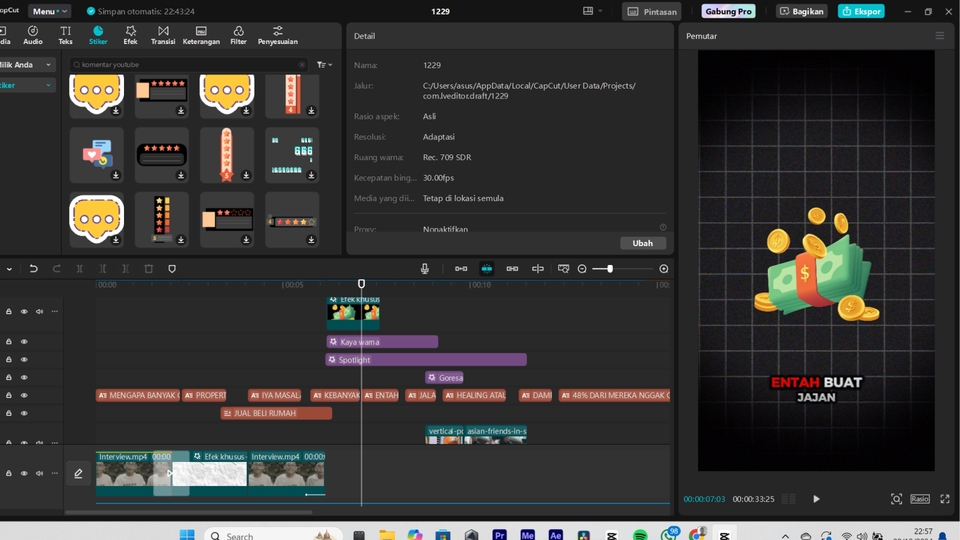Viewport: 960px width, 540px height.
Task: Select the Filter tab
Action: point(238,35)
